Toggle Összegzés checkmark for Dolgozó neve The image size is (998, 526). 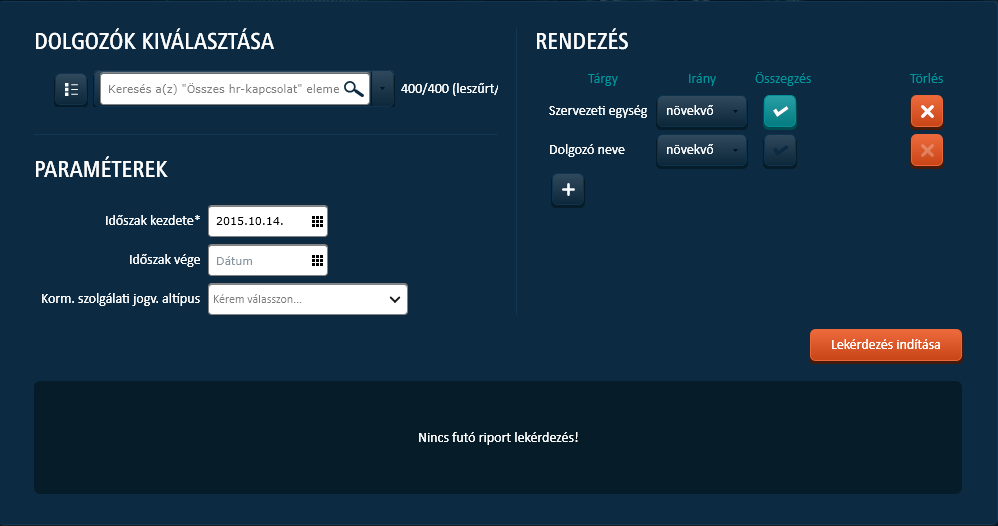780,151
